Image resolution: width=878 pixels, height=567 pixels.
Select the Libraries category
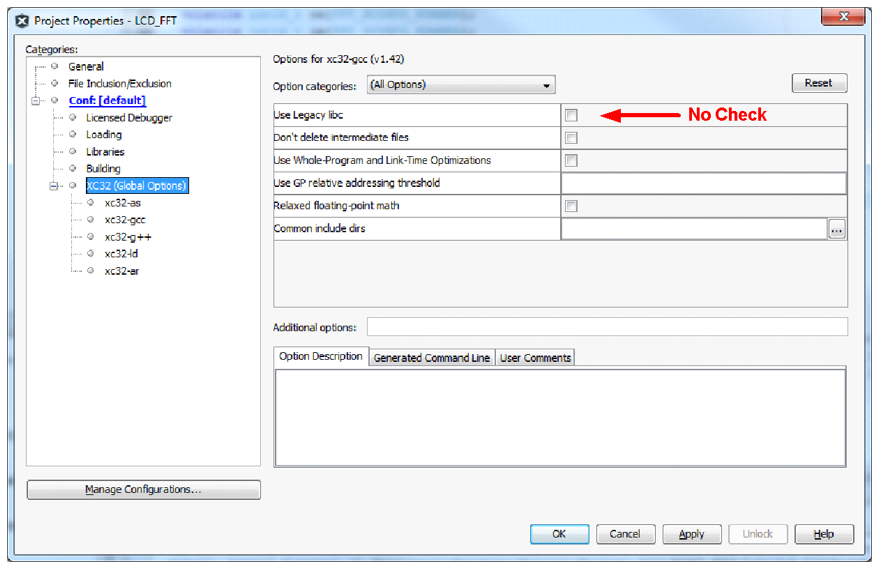pos(105,152)
